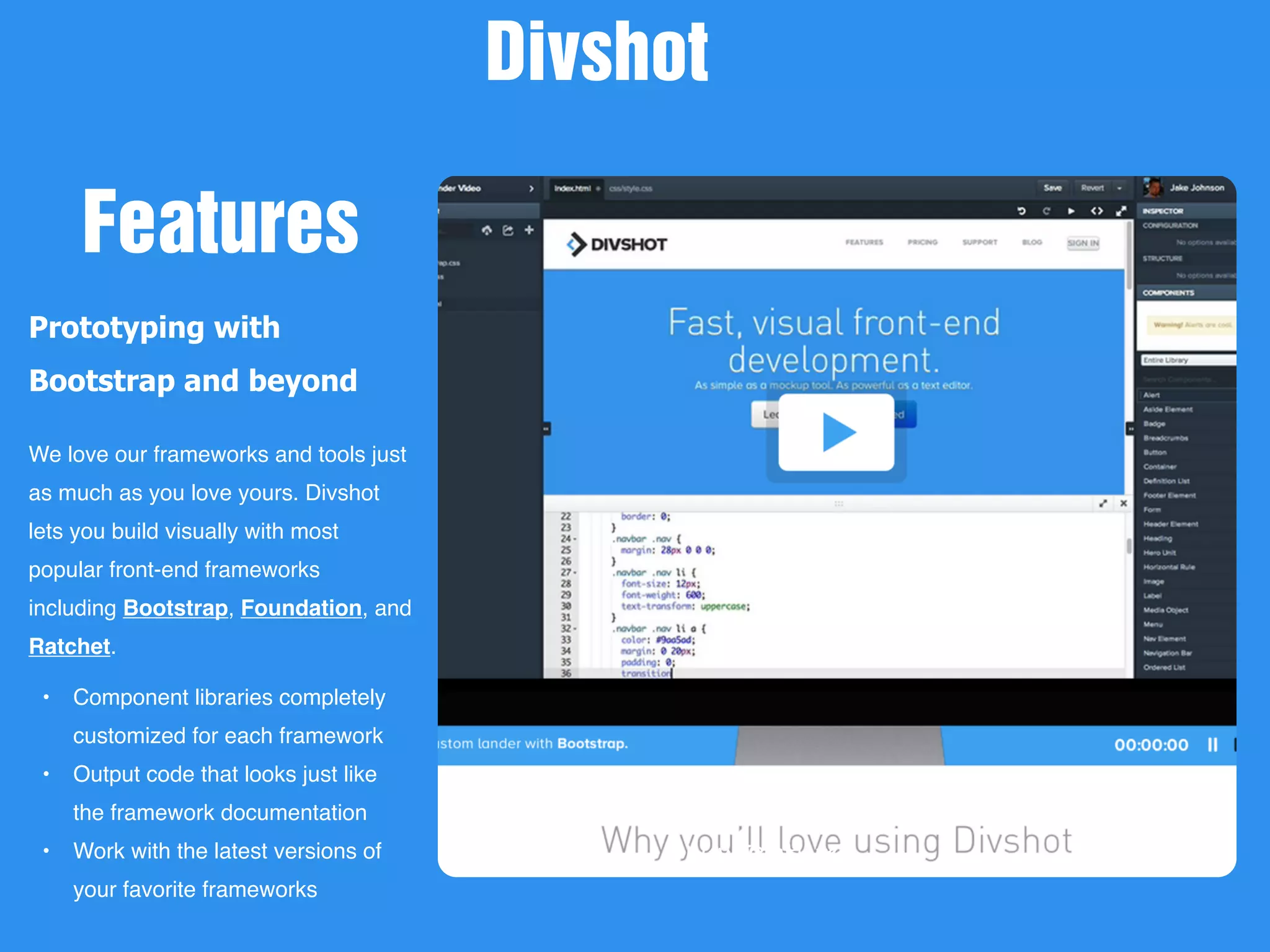Follow the Ratchet link in the description
Screen dimensions: 1270x952
coord(69,646)
